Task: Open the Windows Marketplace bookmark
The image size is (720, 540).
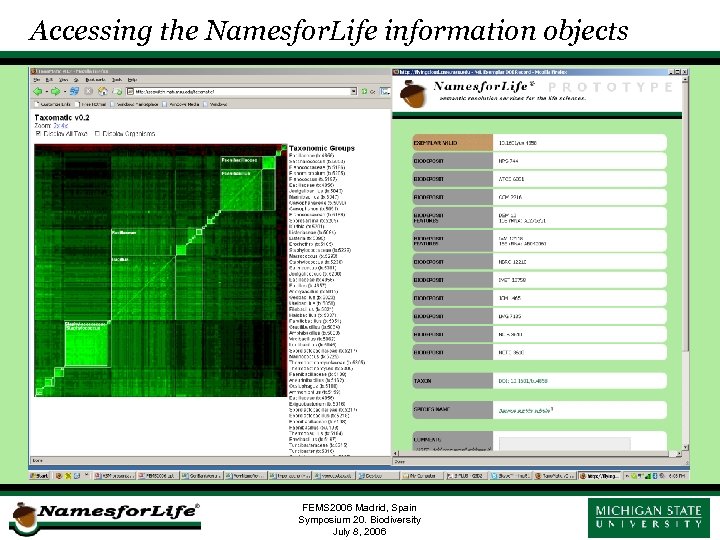Action: coord(135,104)
